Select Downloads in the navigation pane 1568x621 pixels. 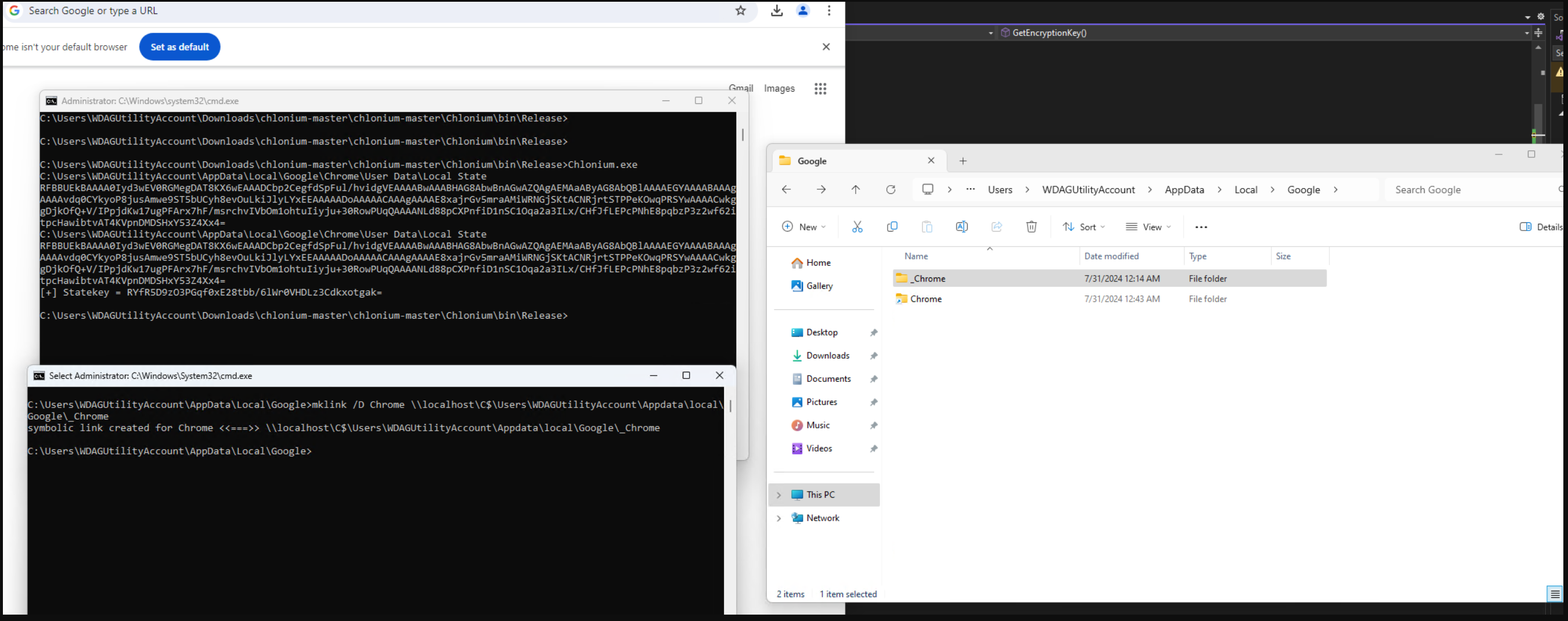pyautogui.click(x=827, y=356)
